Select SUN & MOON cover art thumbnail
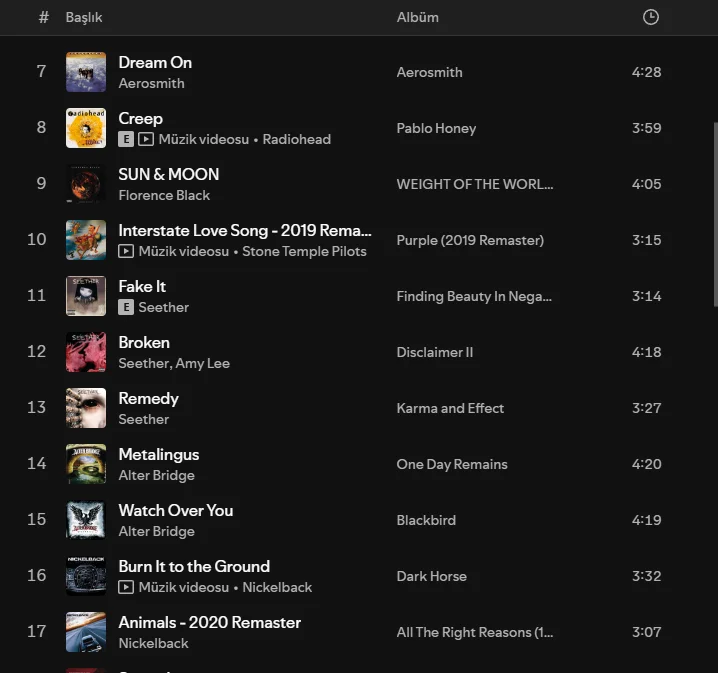 [x=86, y=184]
